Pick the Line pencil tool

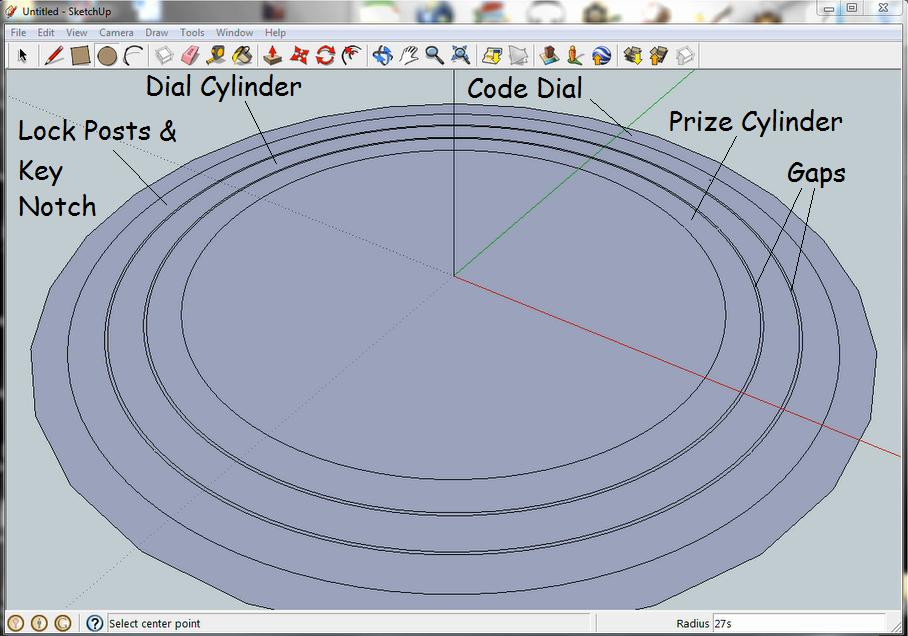pos(54,56)
